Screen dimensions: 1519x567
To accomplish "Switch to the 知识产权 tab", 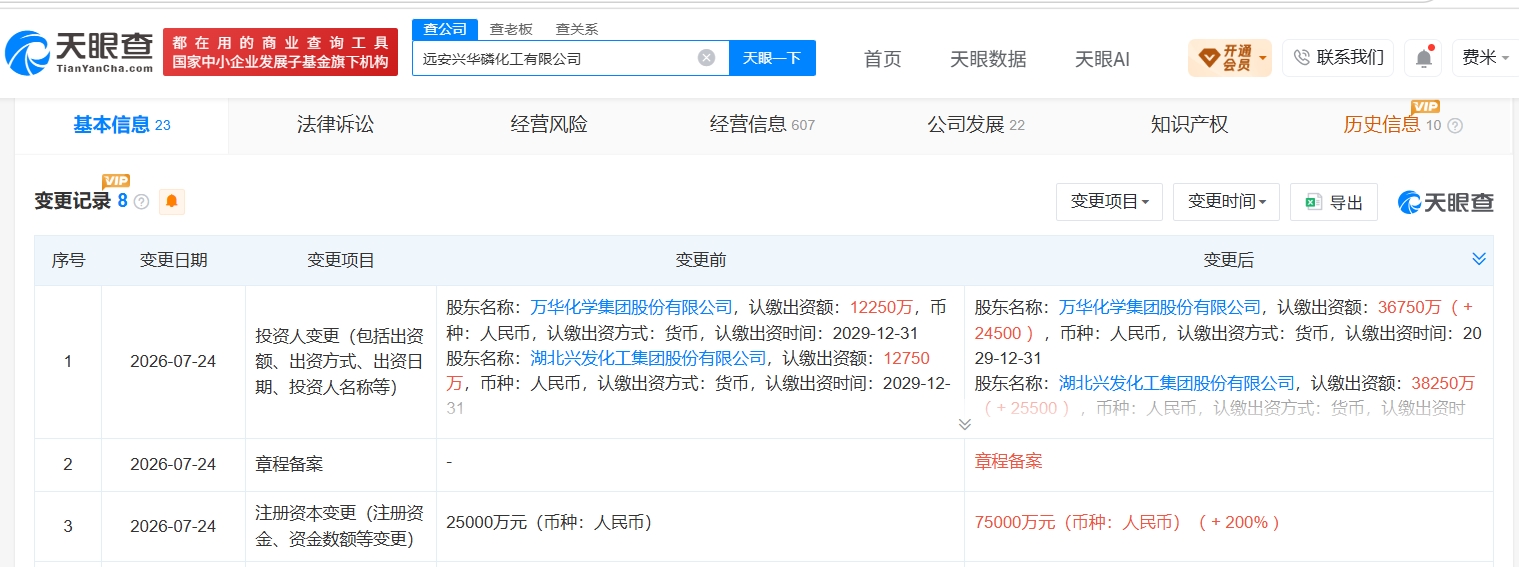I will click(x=1189, y=125).
